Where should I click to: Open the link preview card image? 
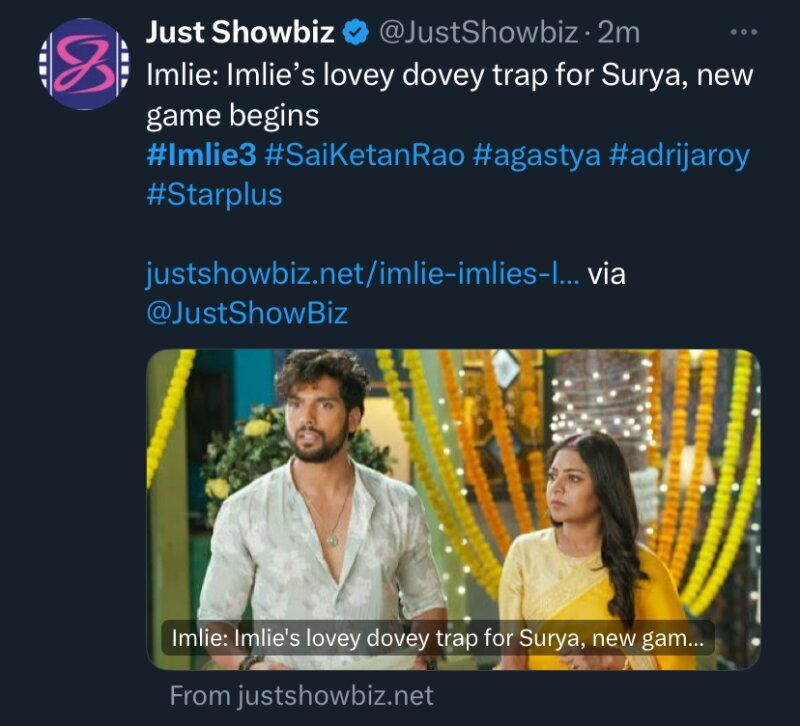(x=453, y=480)
